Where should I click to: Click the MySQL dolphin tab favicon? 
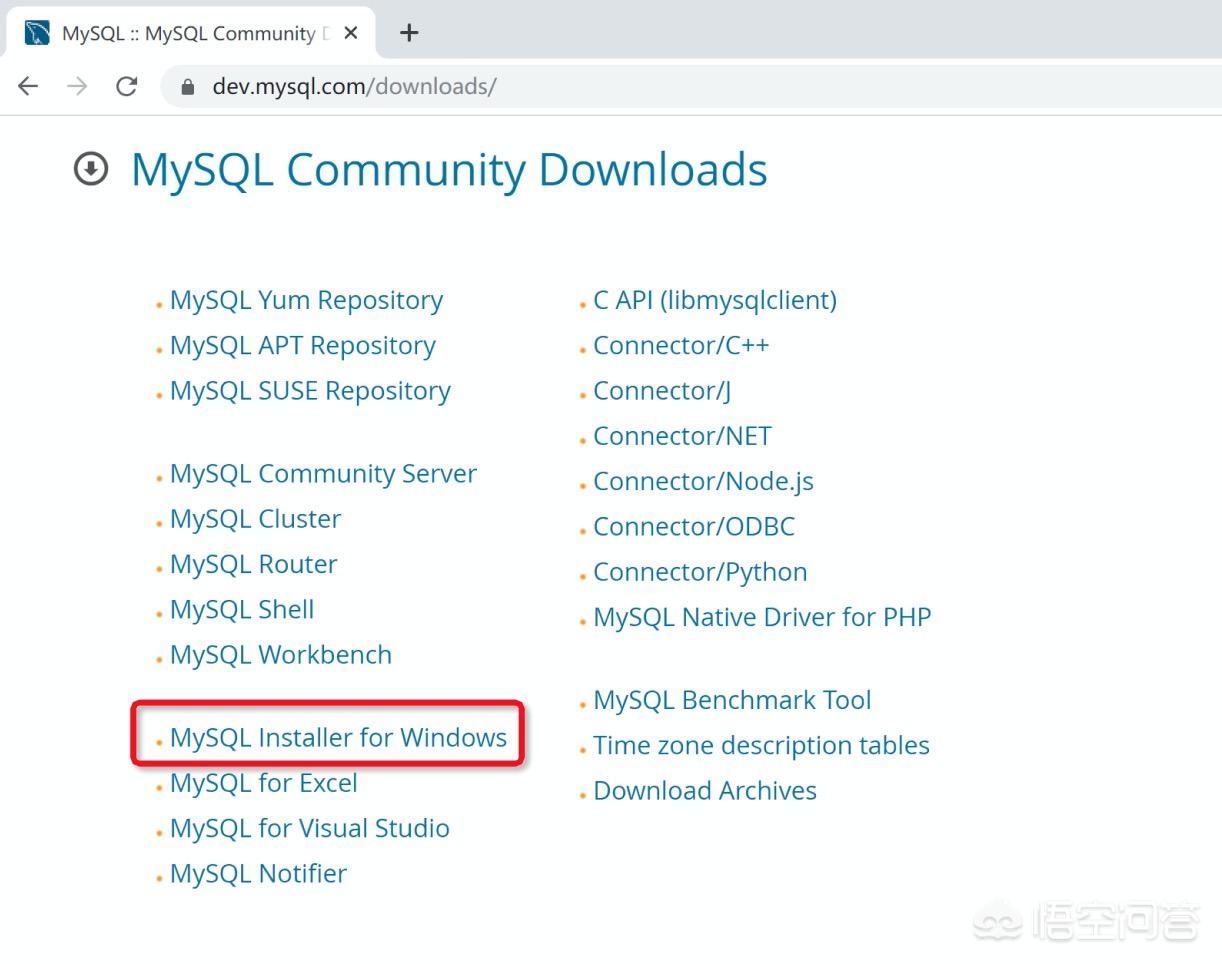[x=37, y=33]
